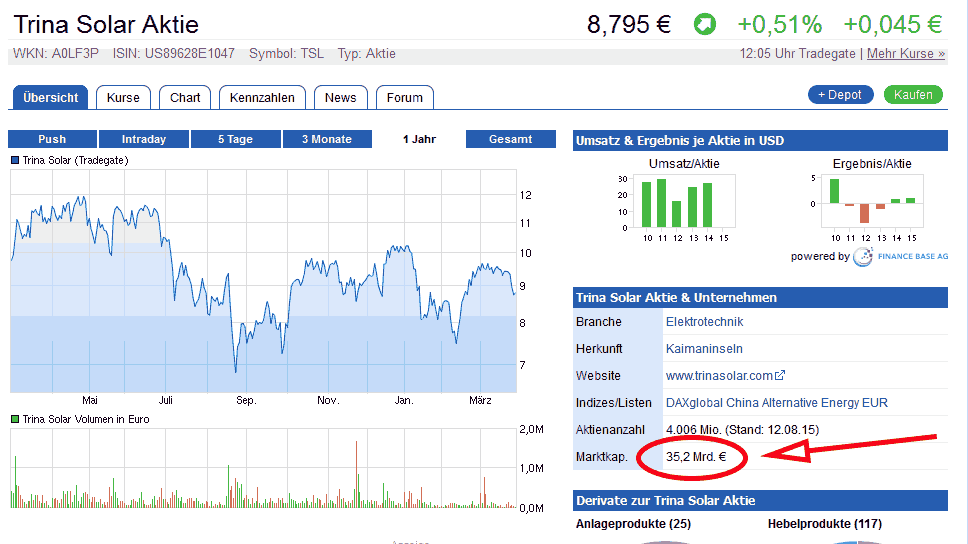This screenshot has width=968, height=544.
Task: Switch to the Übersicht tab
Action: pyautogui.click(x=51, y=98)
